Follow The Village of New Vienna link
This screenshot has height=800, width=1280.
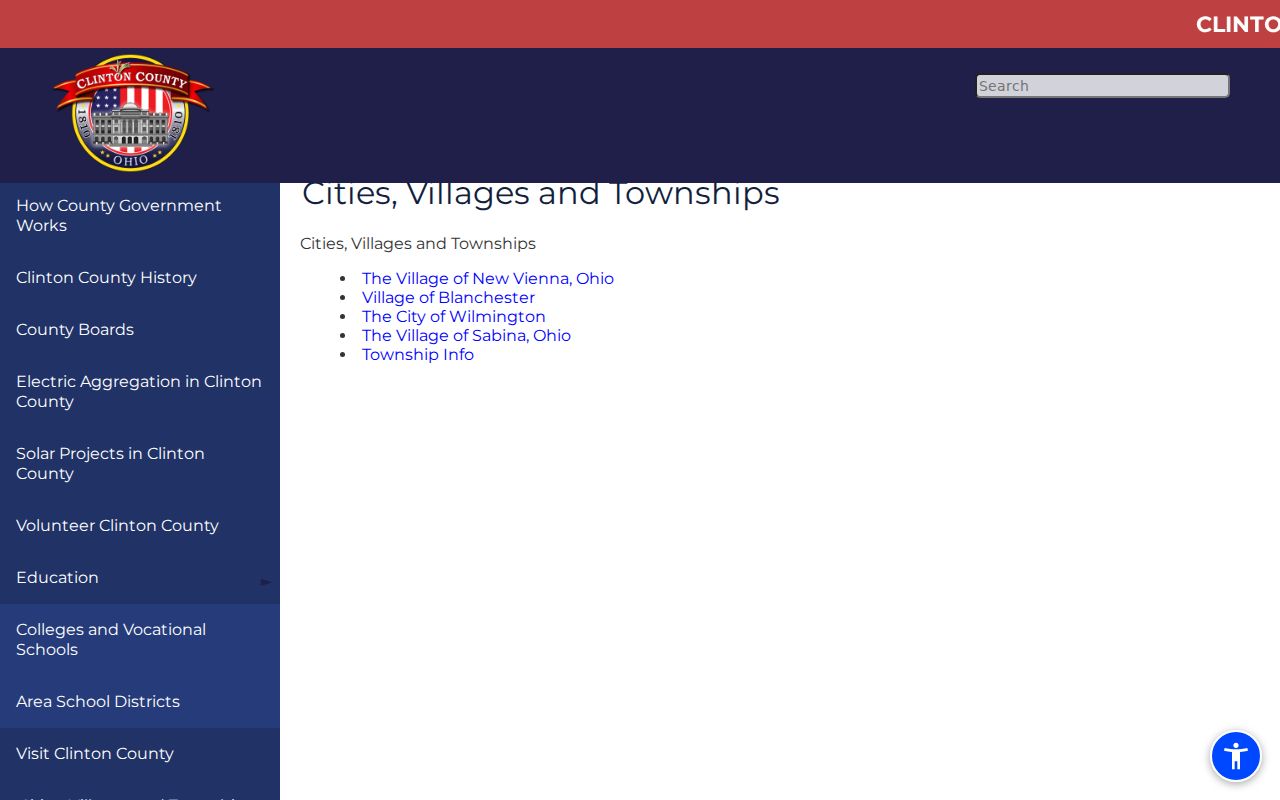point(488,278)
